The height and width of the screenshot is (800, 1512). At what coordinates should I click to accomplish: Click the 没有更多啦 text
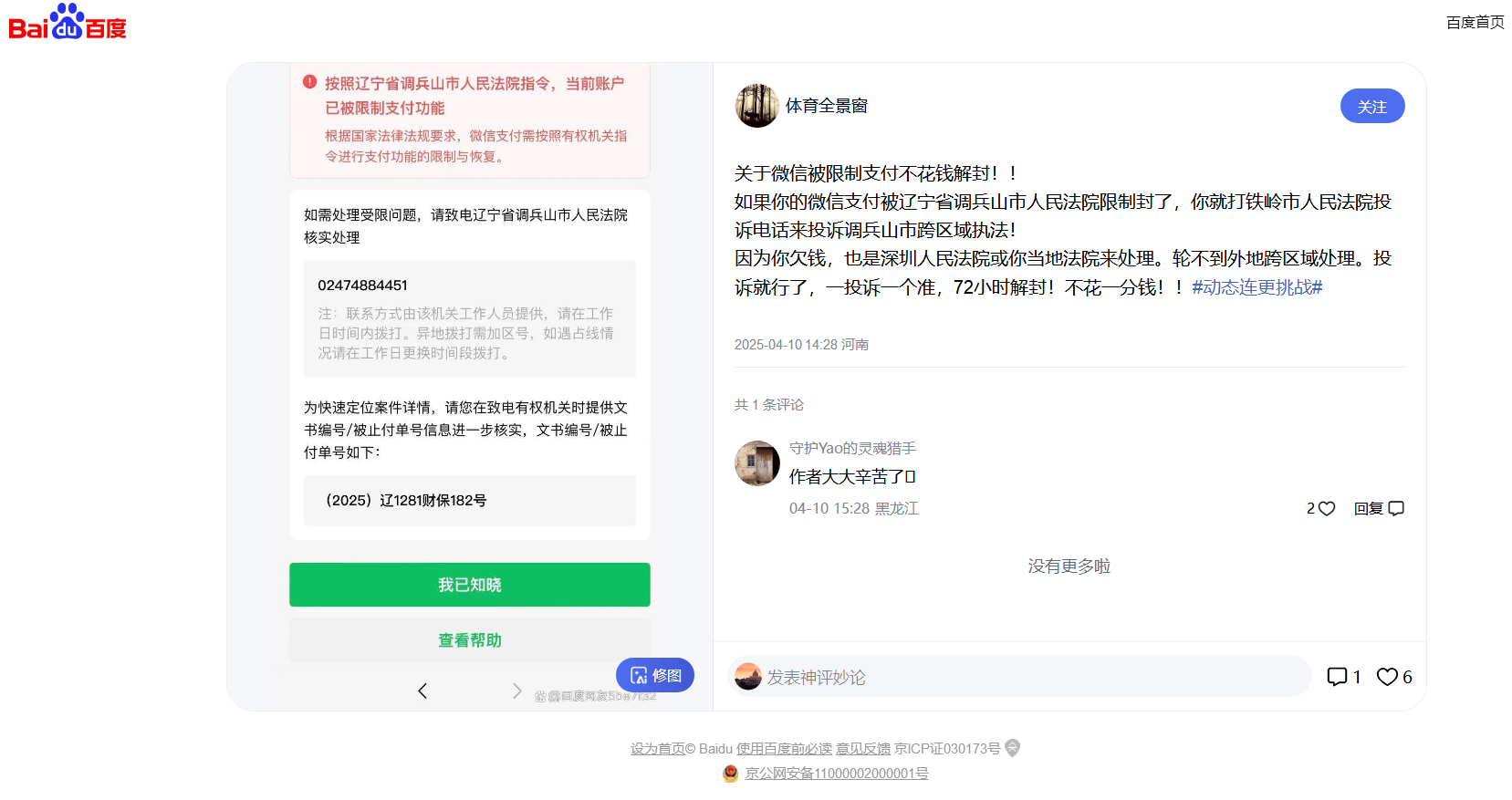(1069, 566)
